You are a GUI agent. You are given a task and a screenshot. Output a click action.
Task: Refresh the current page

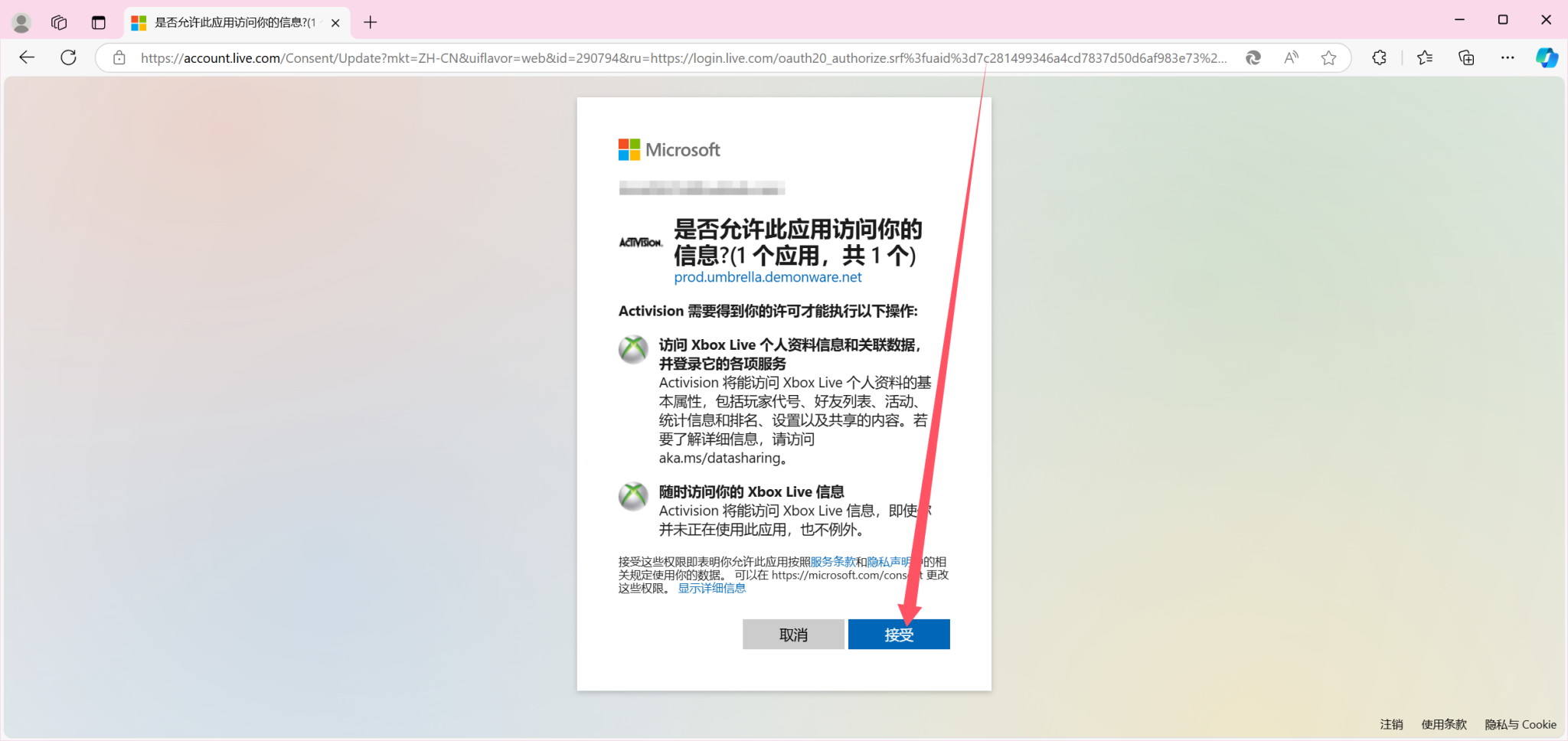69,57
